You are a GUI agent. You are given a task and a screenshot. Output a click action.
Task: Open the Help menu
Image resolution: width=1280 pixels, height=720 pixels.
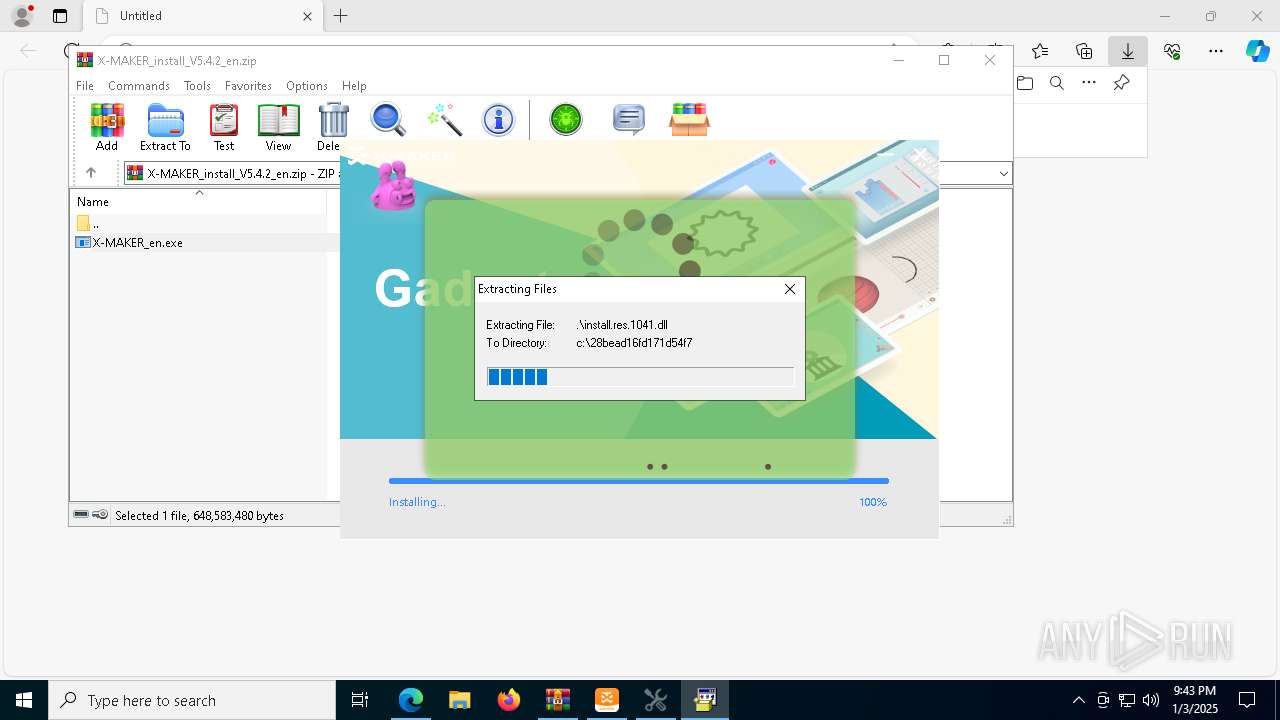tap(354, 86)
